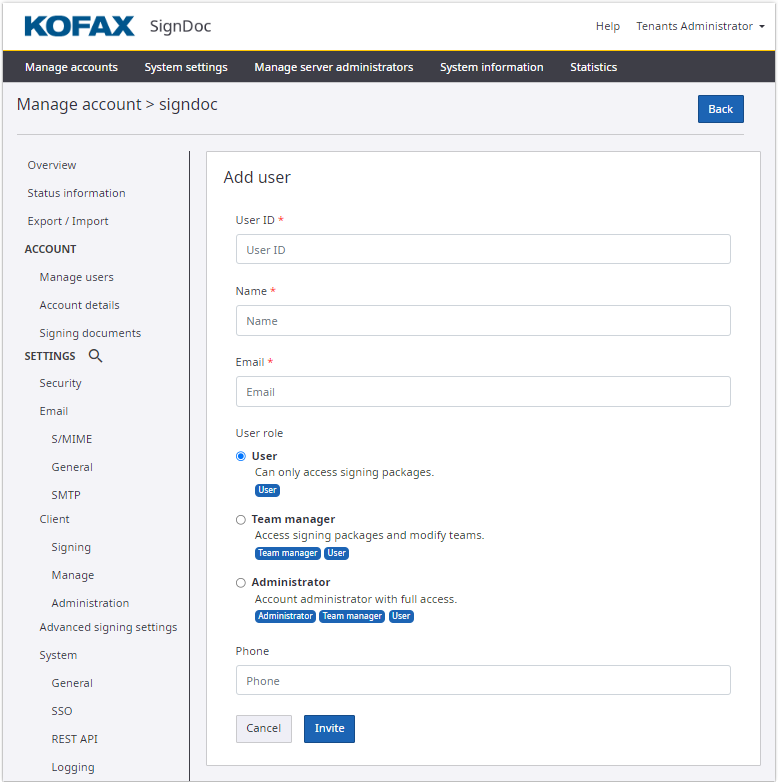The image size is (778, 784).
Task: Open the Manage accounts menu
Action: click(71, 67)
